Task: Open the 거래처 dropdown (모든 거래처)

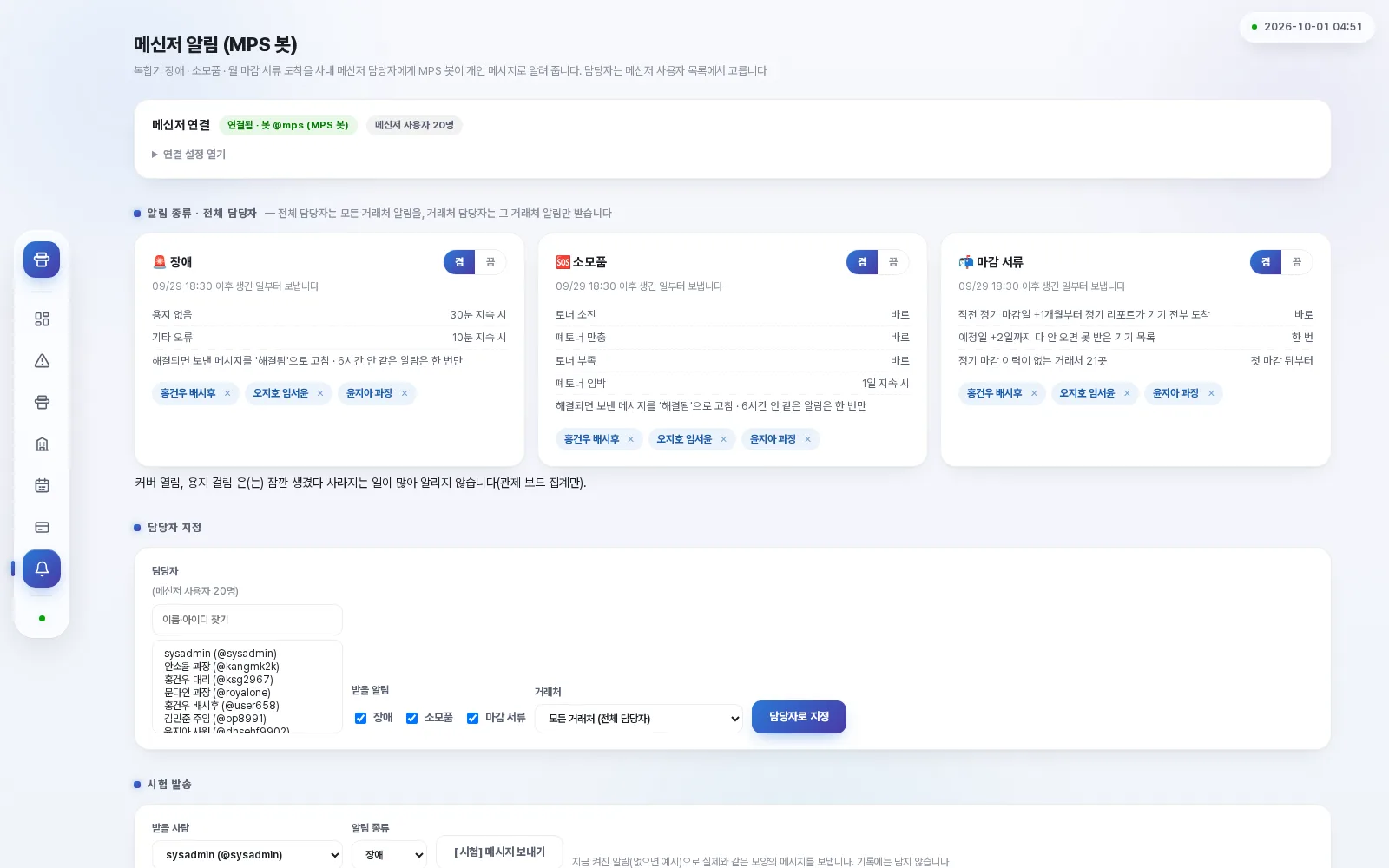Action: (639, 719)
